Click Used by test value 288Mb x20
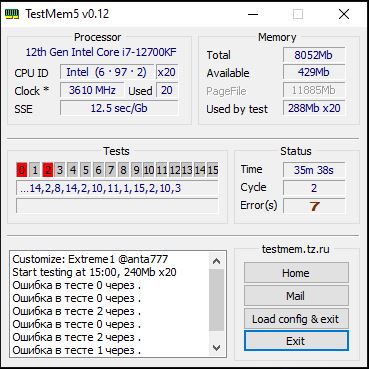Viewport: 369px width, 369px height. pyautogui.click(x=314, y=108)
